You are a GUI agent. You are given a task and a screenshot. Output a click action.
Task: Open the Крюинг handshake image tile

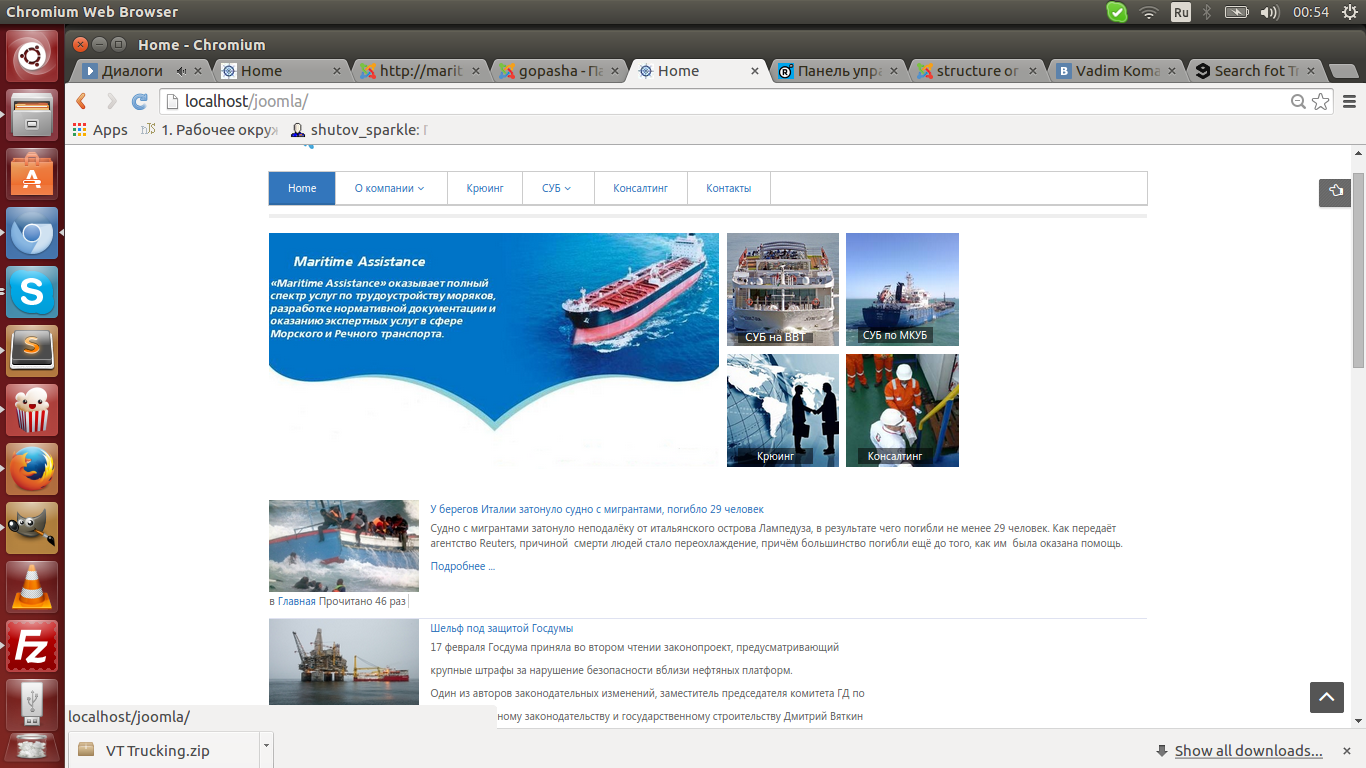783,410
